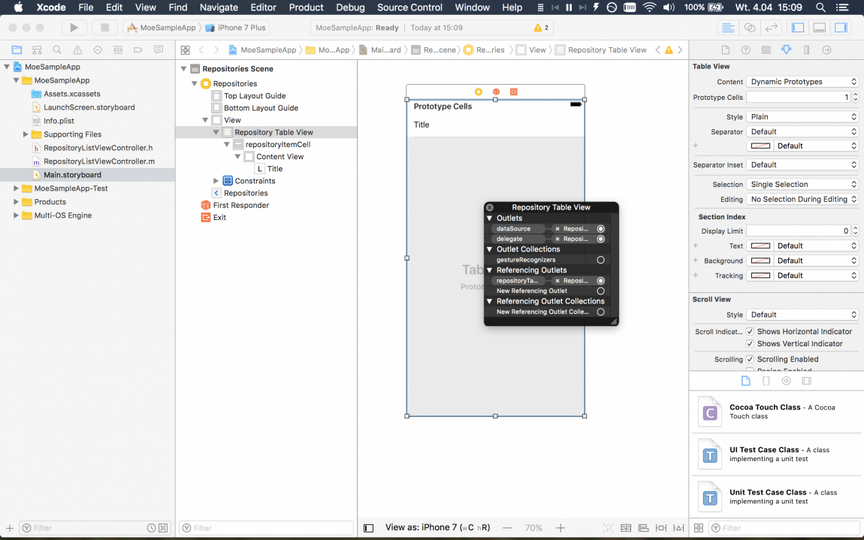Collapse the Outlets section in popup

(x=489, y=218)
